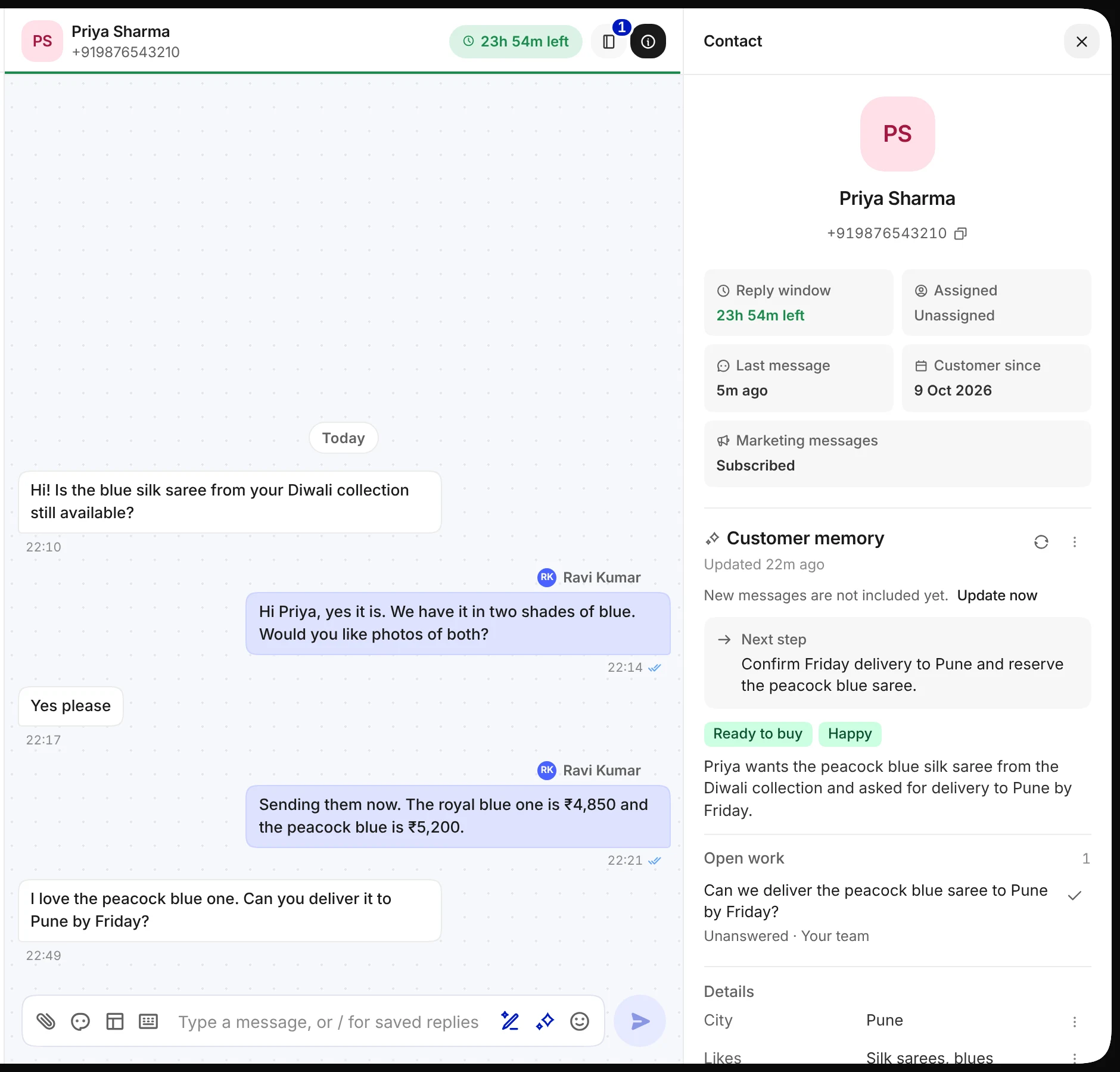The image size is (1120, 1072).
Task: Click the message input field
Action: [329, 1021]
